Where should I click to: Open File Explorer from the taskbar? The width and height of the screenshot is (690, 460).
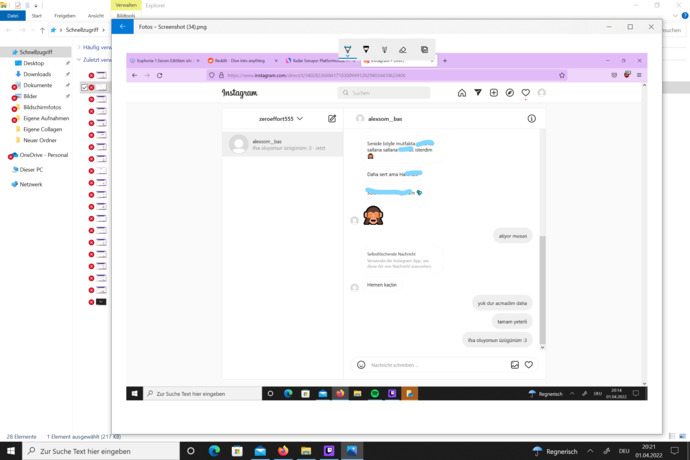(306, 451)
